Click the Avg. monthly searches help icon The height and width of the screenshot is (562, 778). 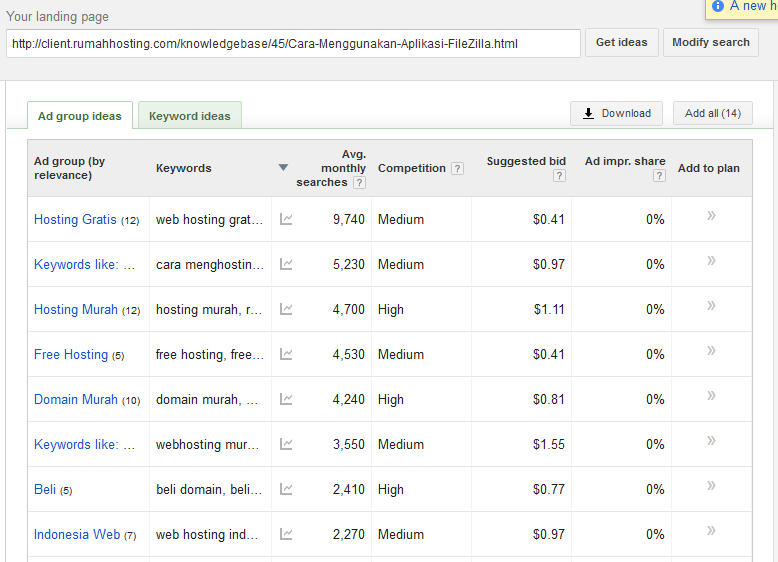[x=359, y=183]
